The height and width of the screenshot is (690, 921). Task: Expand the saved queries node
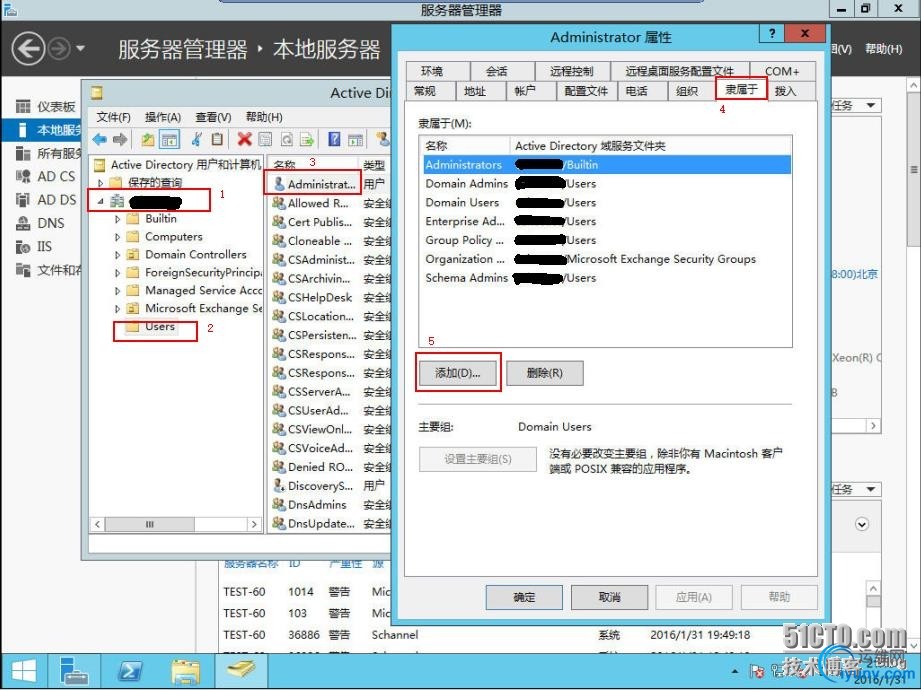tap(100, 183)
